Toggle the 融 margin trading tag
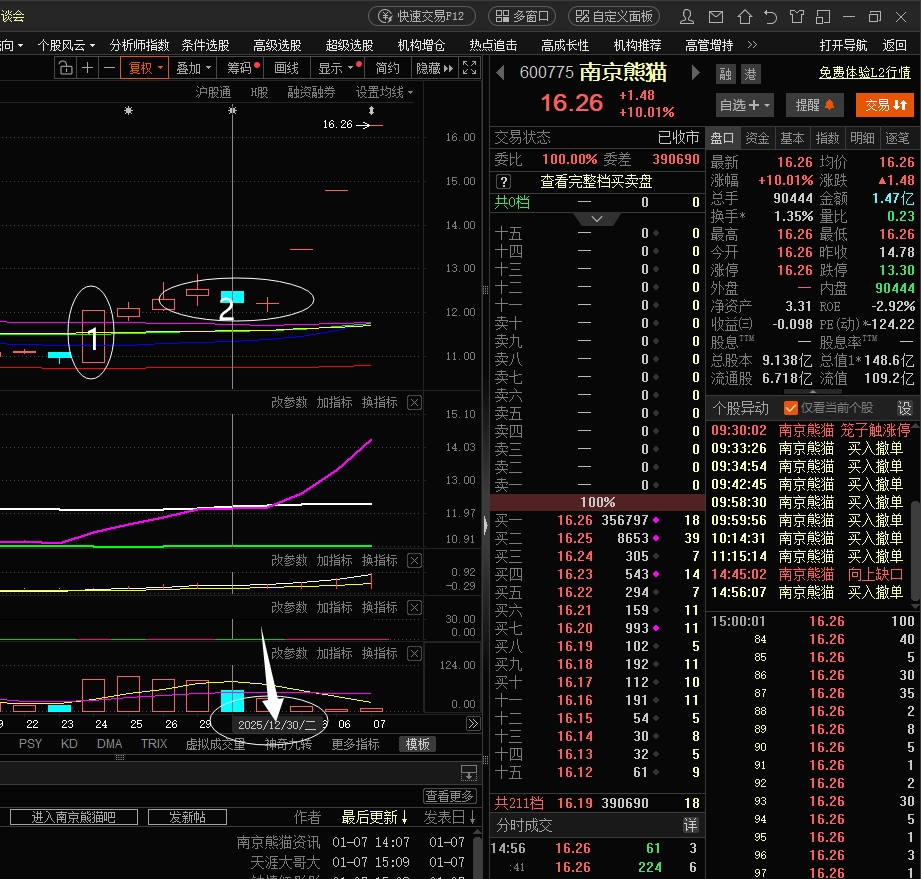Screen dimensions: 921x879 (x=725, y=74)
